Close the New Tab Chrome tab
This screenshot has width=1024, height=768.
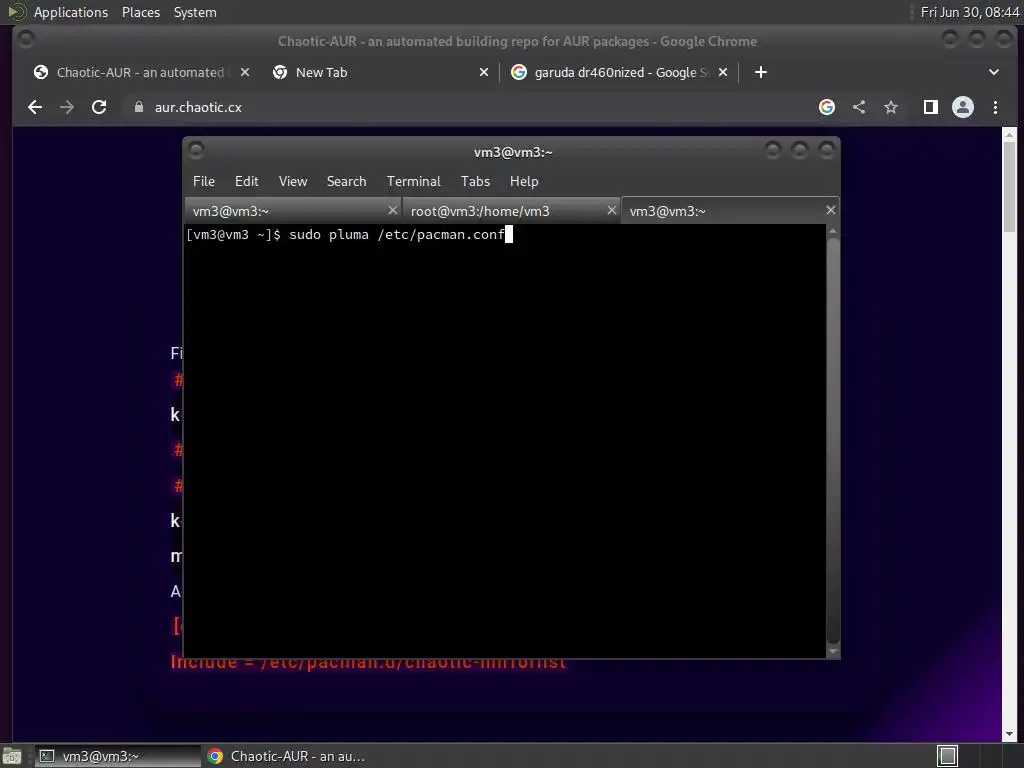(484, 72)
